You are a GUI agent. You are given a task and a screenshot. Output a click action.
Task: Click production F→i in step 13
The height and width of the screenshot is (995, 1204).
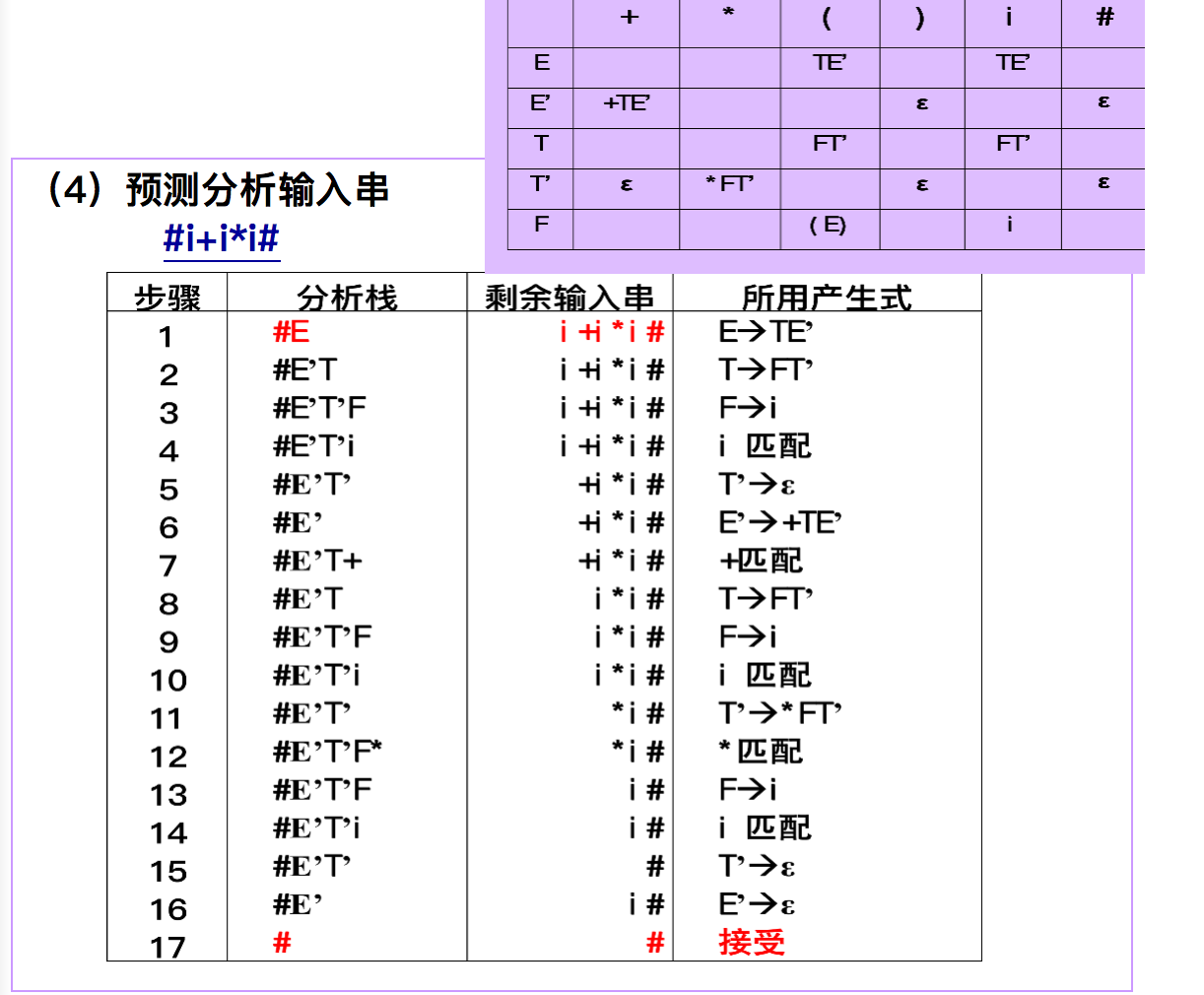tap(748, 790)
